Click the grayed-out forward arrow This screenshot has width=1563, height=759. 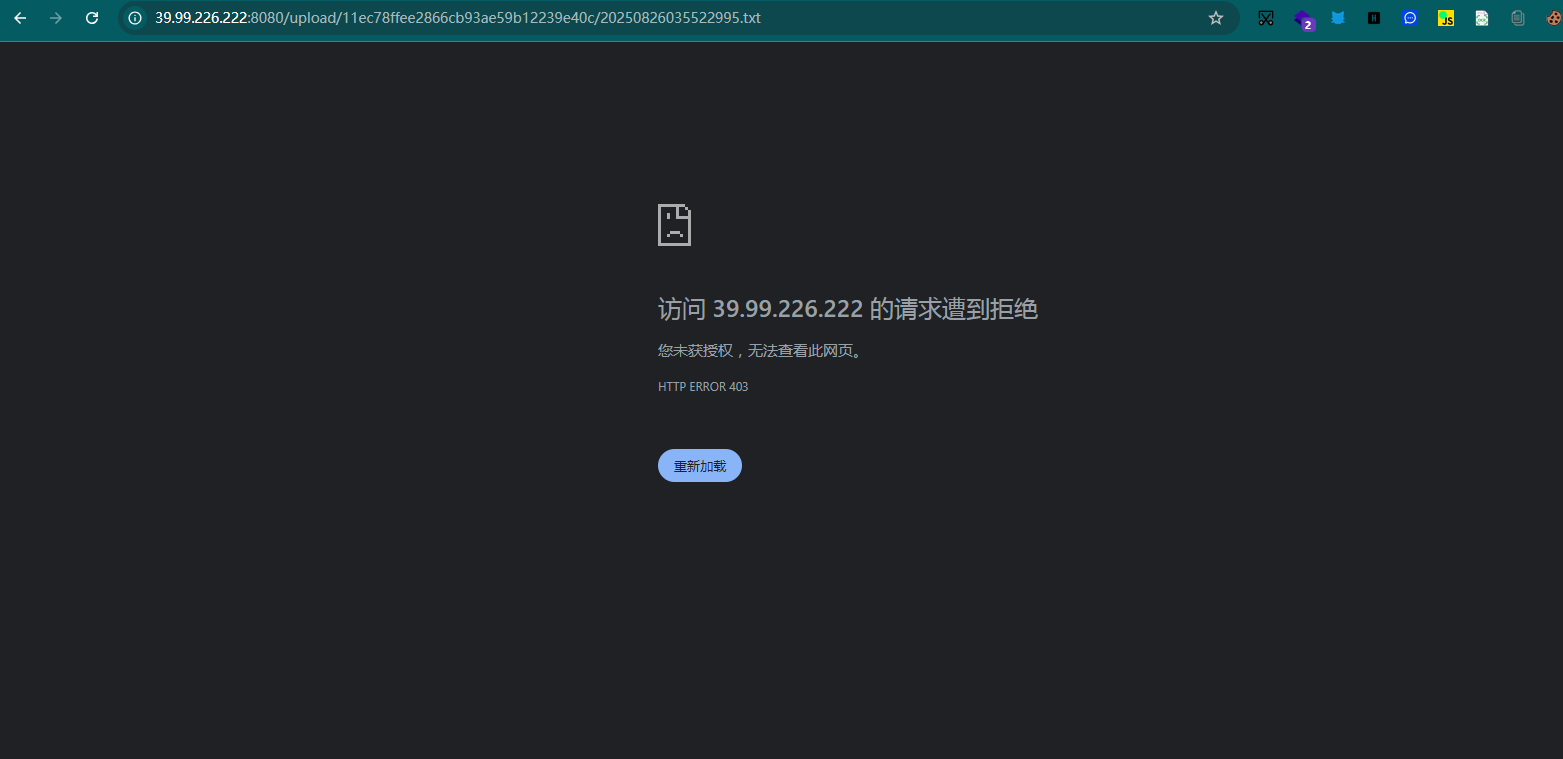(56, 18)
